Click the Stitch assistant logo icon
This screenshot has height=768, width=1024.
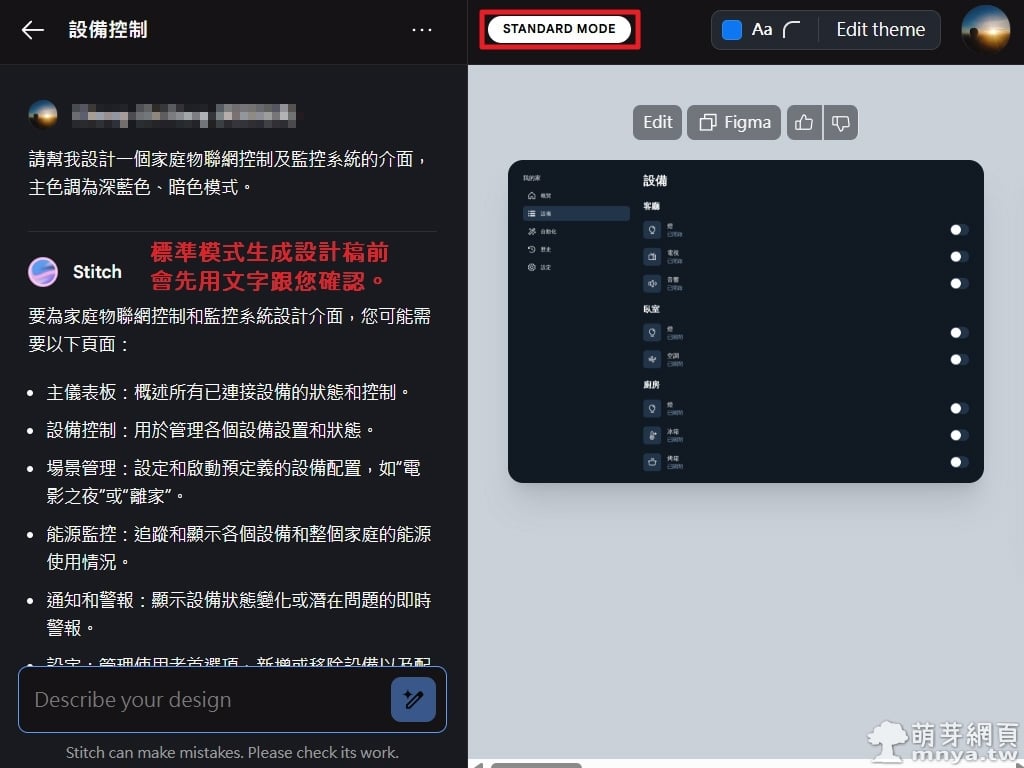(43, 272)
